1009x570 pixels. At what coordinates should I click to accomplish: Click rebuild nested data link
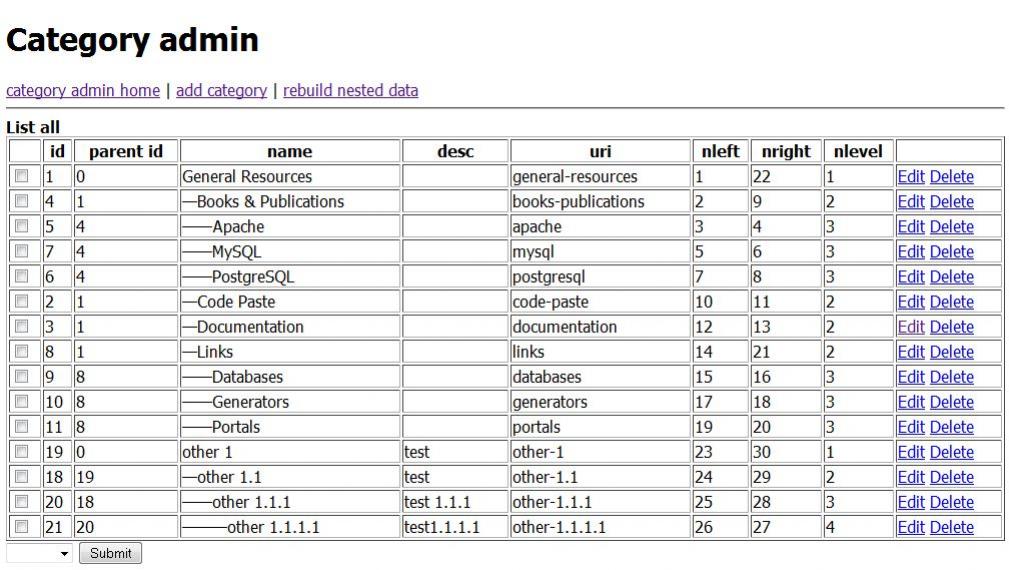[x=350, y=90]
